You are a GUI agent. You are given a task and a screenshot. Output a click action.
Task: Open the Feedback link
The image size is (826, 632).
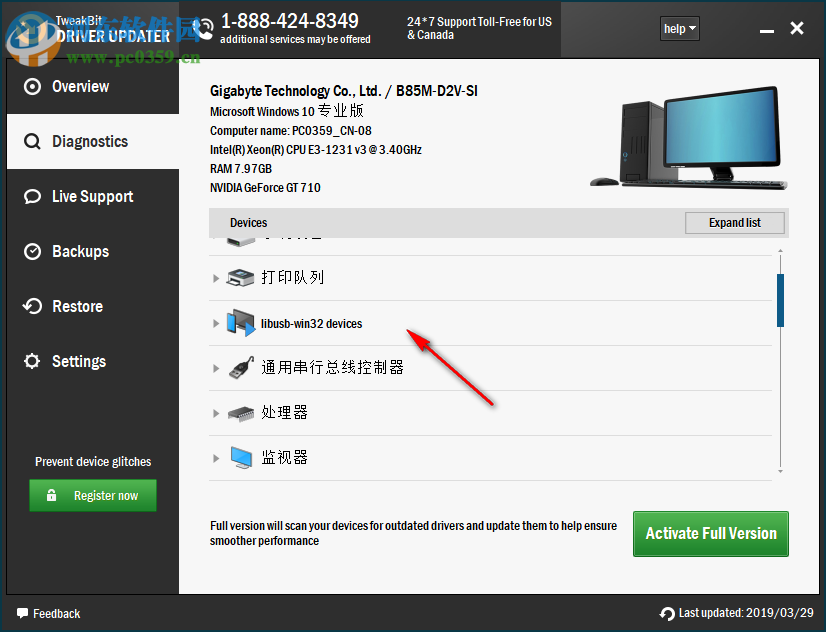click(x=48, y=613)
